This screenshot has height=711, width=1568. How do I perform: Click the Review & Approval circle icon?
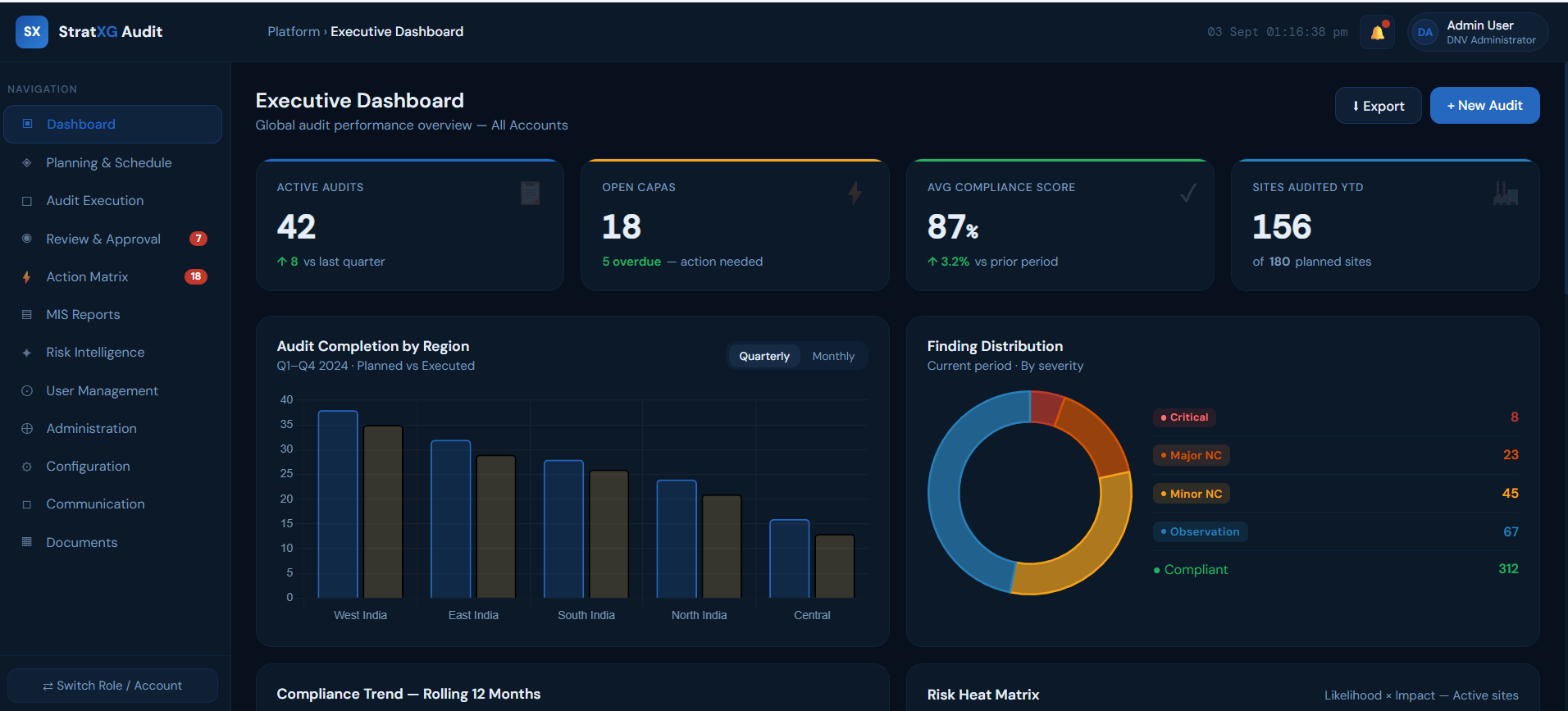click(27, 239)
